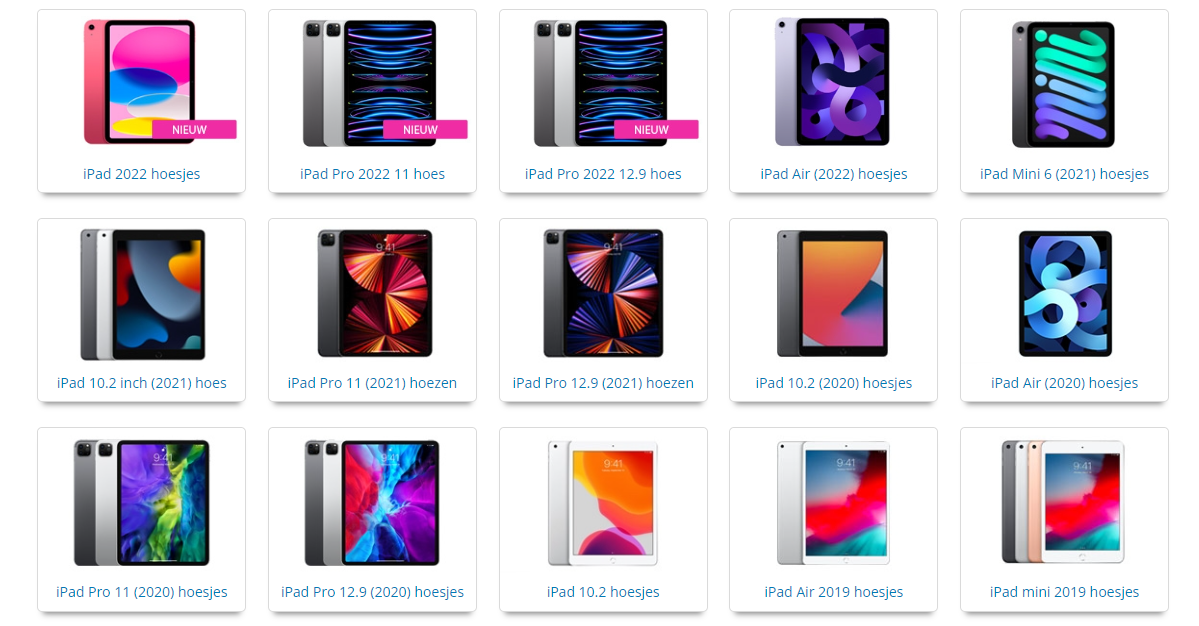The width and height of the screenshot is (1199, 626).
Task: Open iPad Air 2019 hoesjes link
Action: point(833,592)
